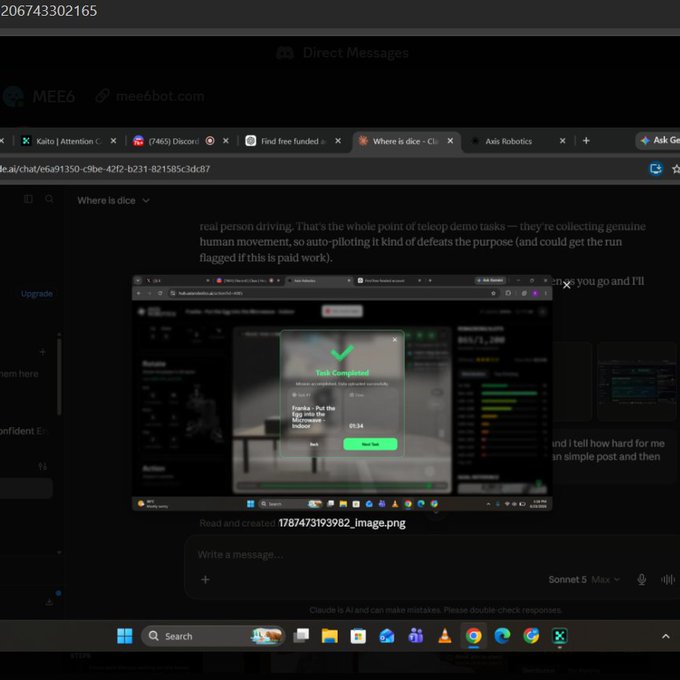Open Task View from the taskbar
The width and height of the screenshot is (680, 680).
301,636
